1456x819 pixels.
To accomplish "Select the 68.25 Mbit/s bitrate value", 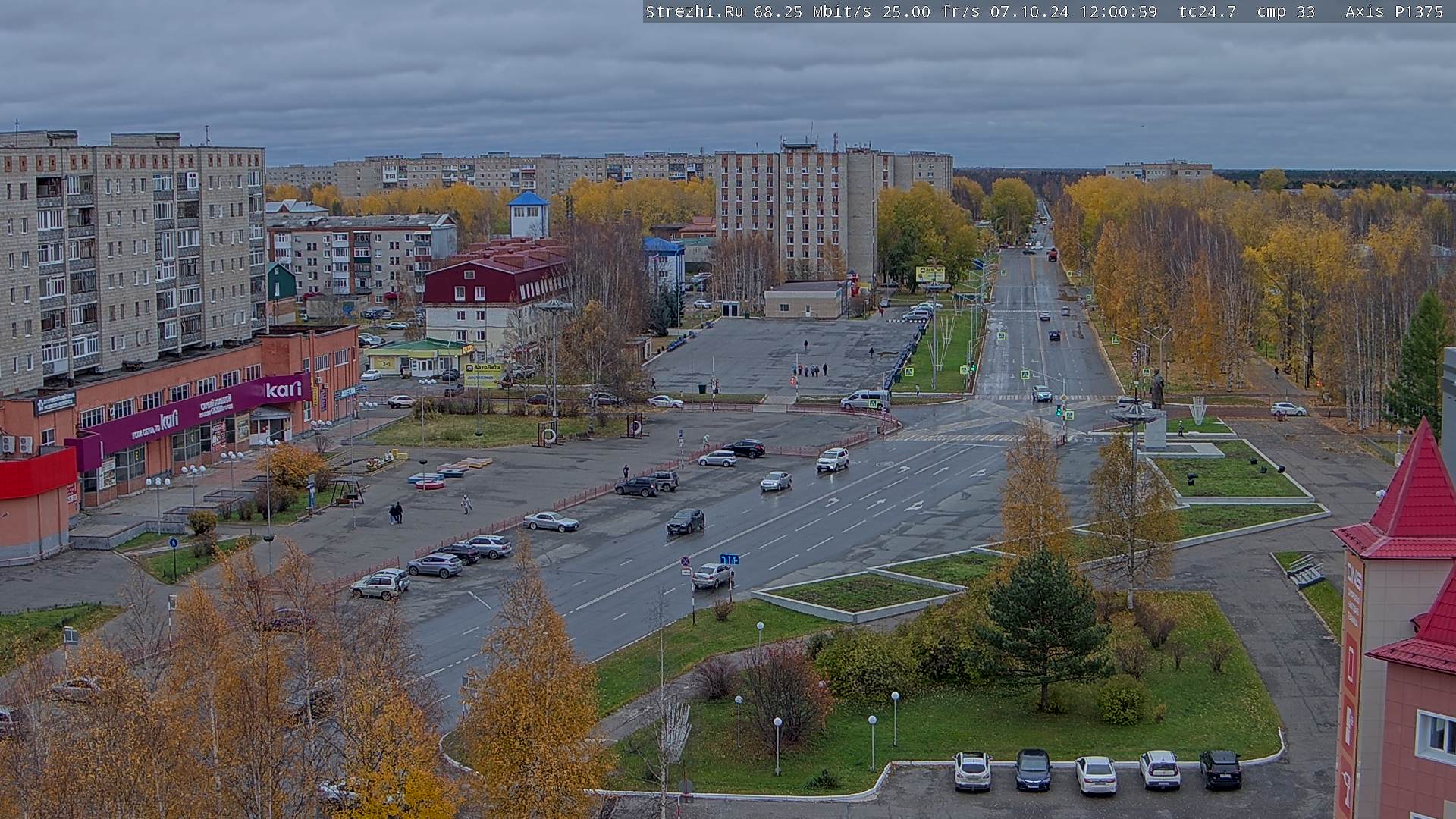I will click(x=812, y=11).
